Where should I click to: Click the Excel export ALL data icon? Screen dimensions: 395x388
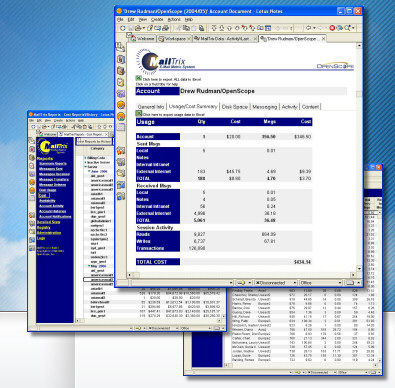139,78
